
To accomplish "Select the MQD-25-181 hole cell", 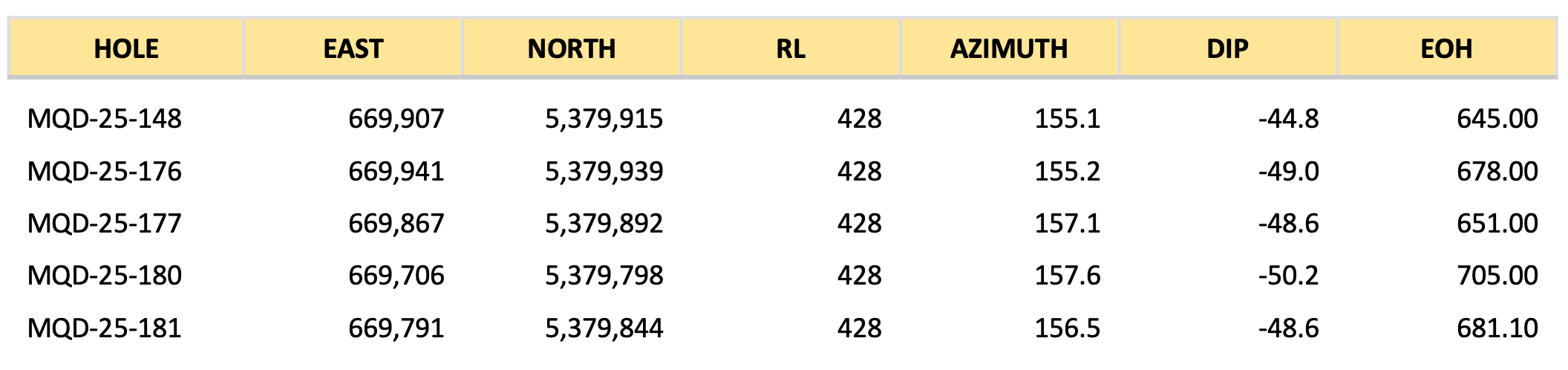I will click(105, 328).
